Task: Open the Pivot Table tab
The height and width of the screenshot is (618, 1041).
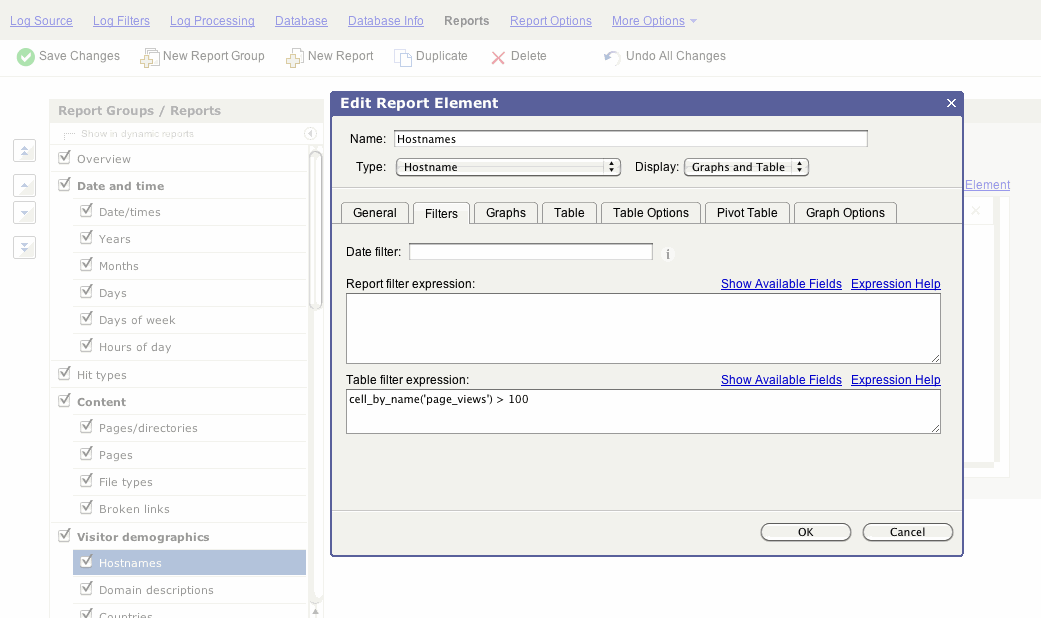Action: [747, 213]
